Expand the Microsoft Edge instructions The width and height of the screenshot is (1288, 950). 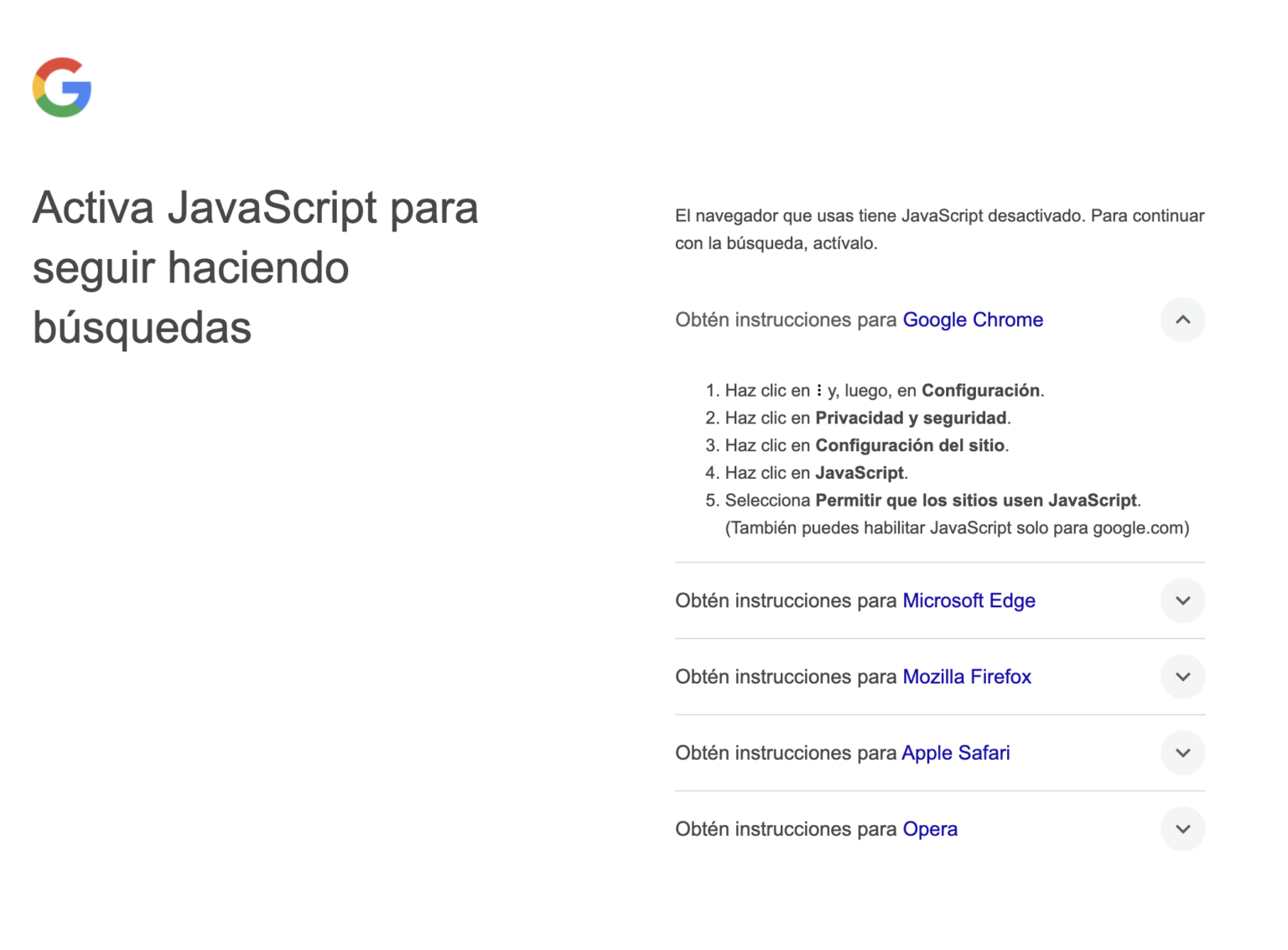tap(1182, 600)
